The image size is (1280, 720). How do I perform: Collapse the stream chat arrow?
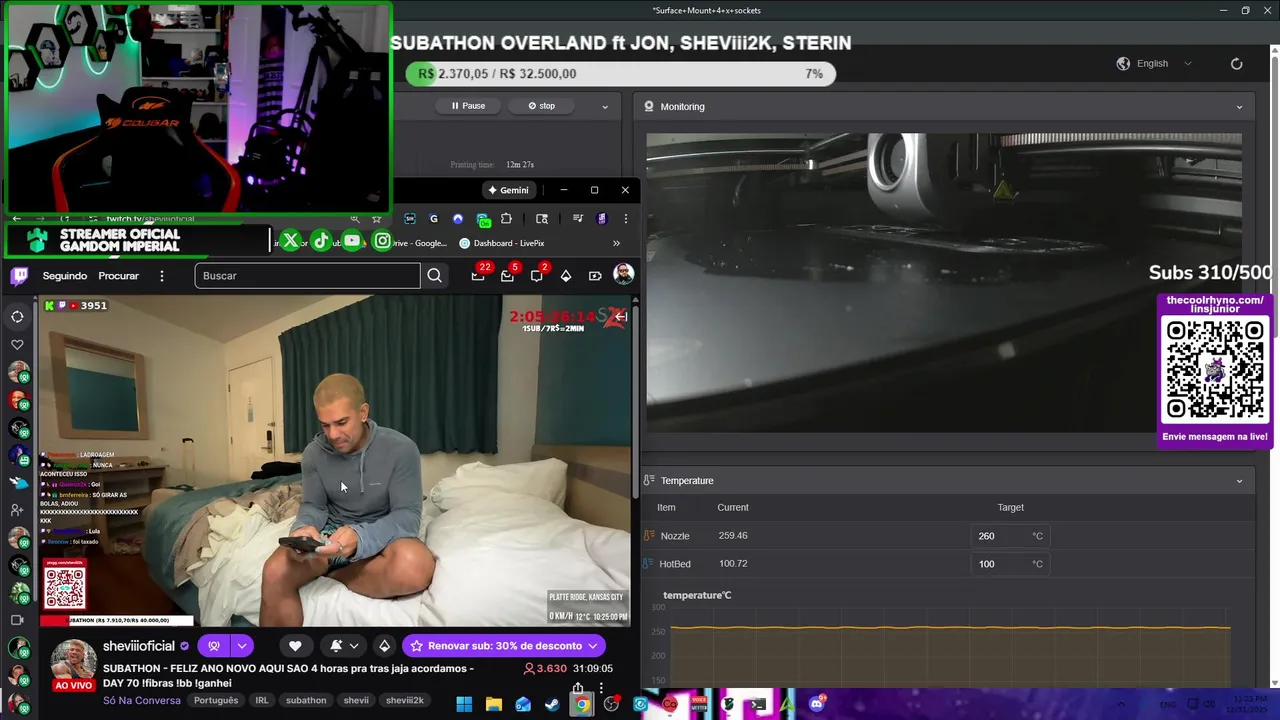click(620, 317)
